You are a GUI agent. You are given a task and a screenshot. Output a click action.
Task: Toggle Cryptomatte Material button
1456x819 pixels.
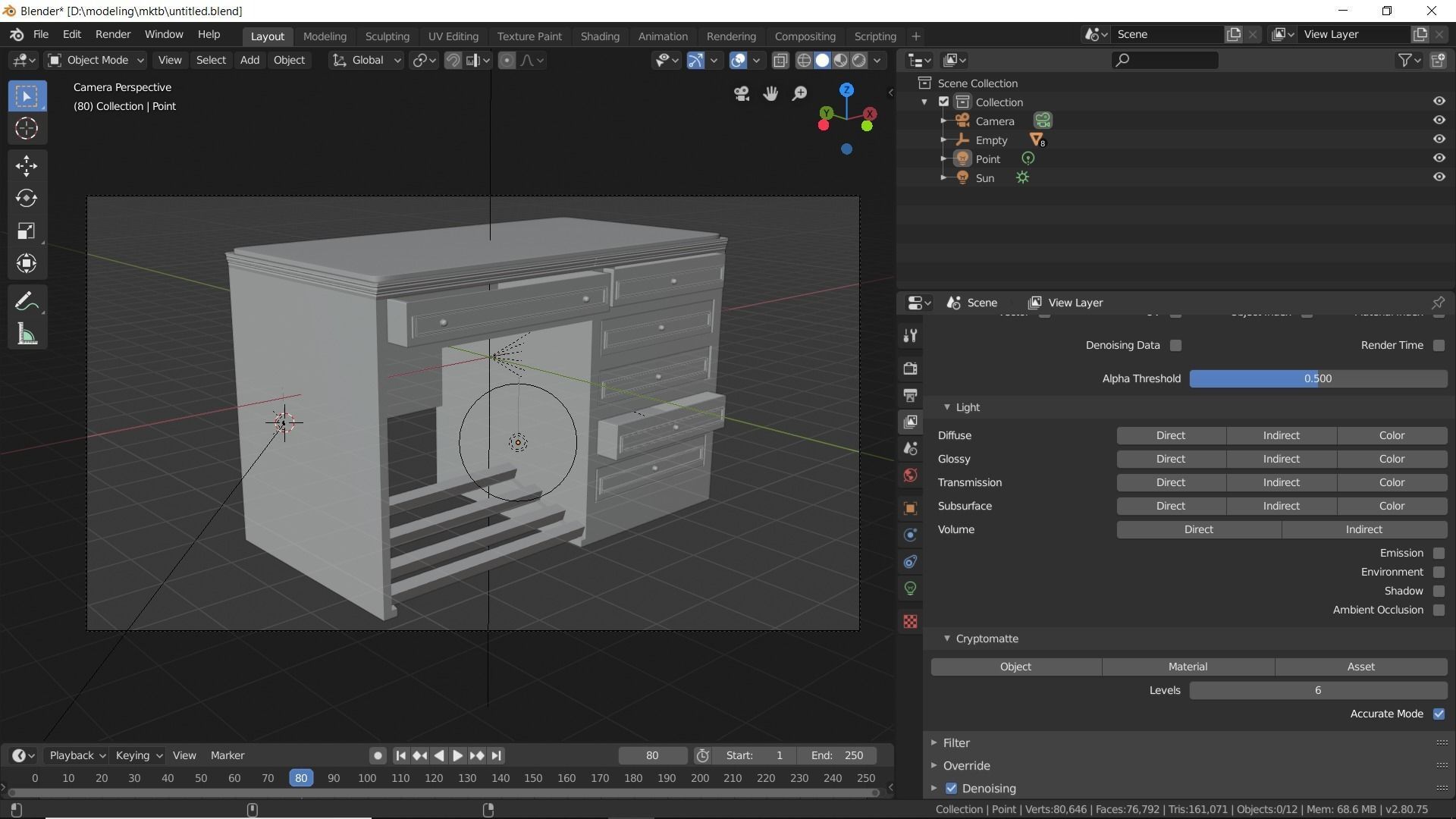click(x=1188, y=667)
